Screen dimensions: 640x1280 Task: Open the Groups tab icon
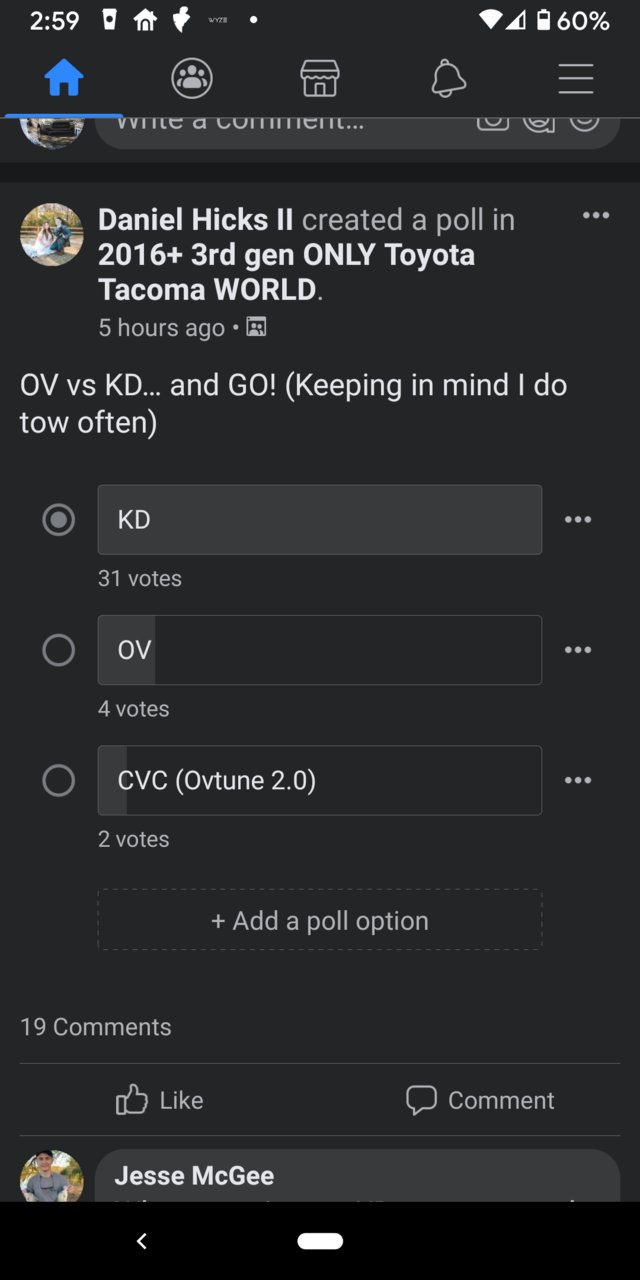(x=192, y=78)
